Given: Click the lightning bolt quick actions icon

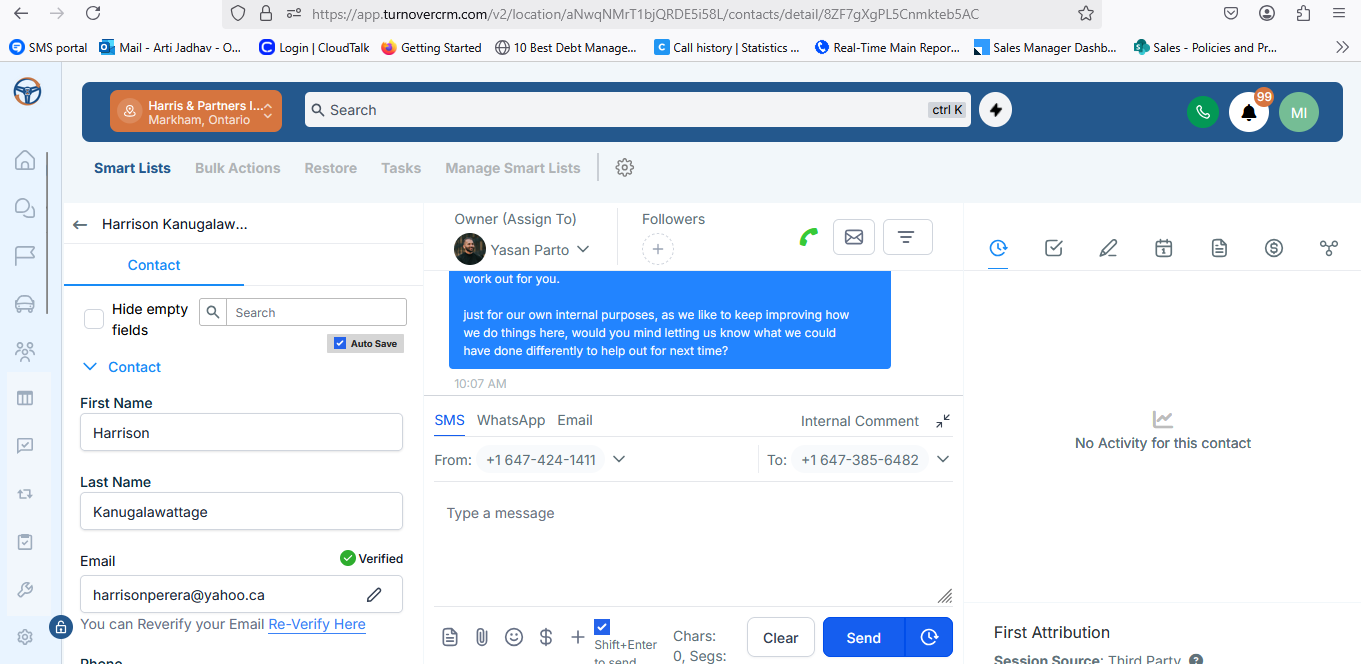Looking at the screenshot, I should tap(995, 110).
